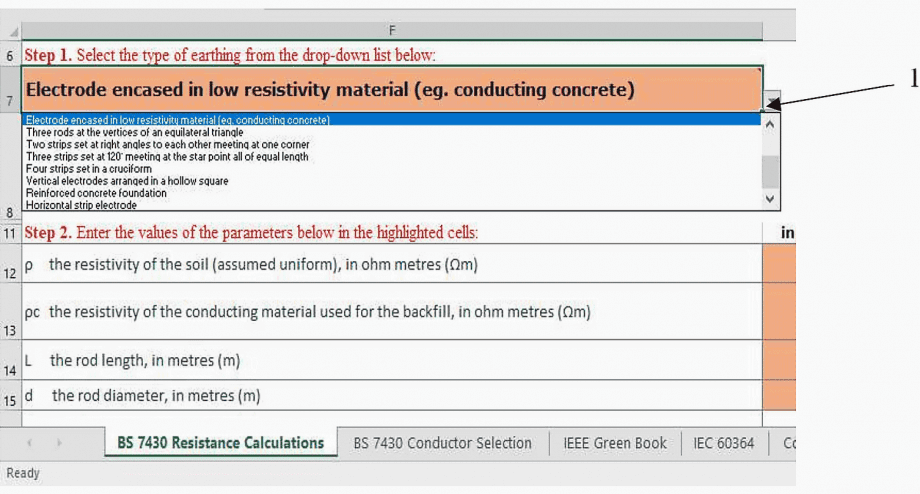Select row 15 header
Image resolution: width=920 pixels, height=494 pixels.
pyautogui.click(x=10, y=395)
